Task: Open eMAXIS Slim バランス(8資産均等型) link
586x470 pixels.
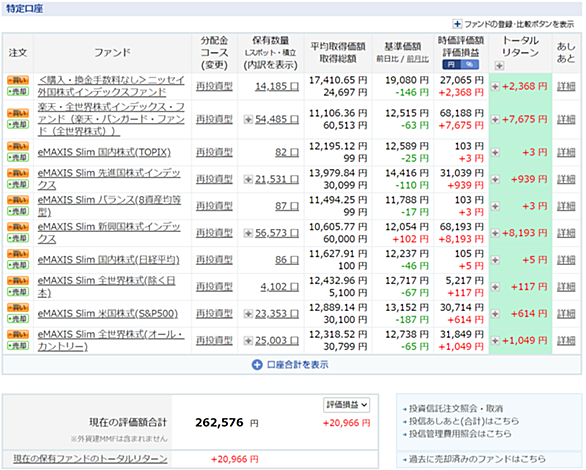Action: (109, 206)
